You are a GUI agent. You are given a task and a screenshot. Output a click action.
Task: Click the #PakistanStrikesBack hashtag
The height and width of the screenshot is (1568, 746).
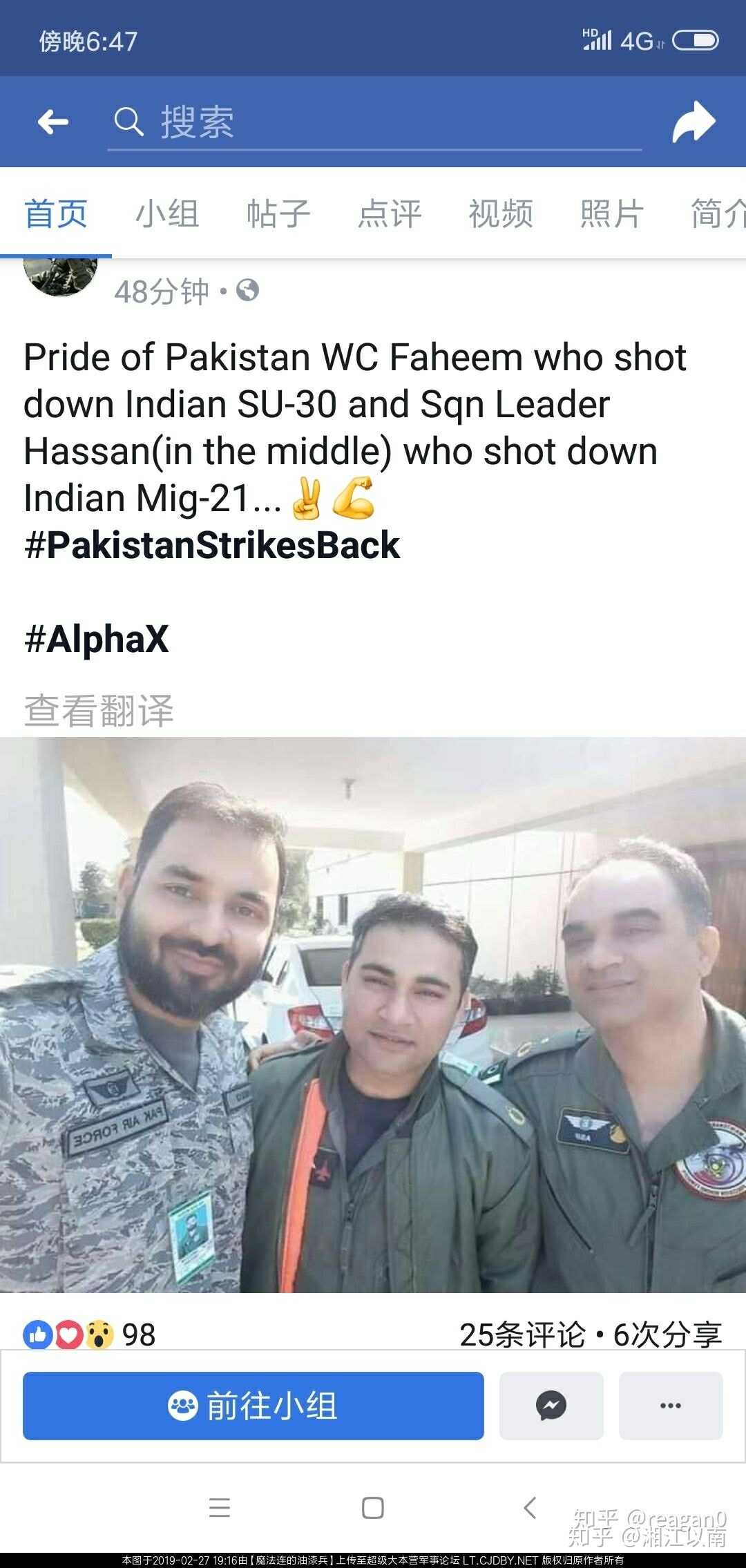212,545
